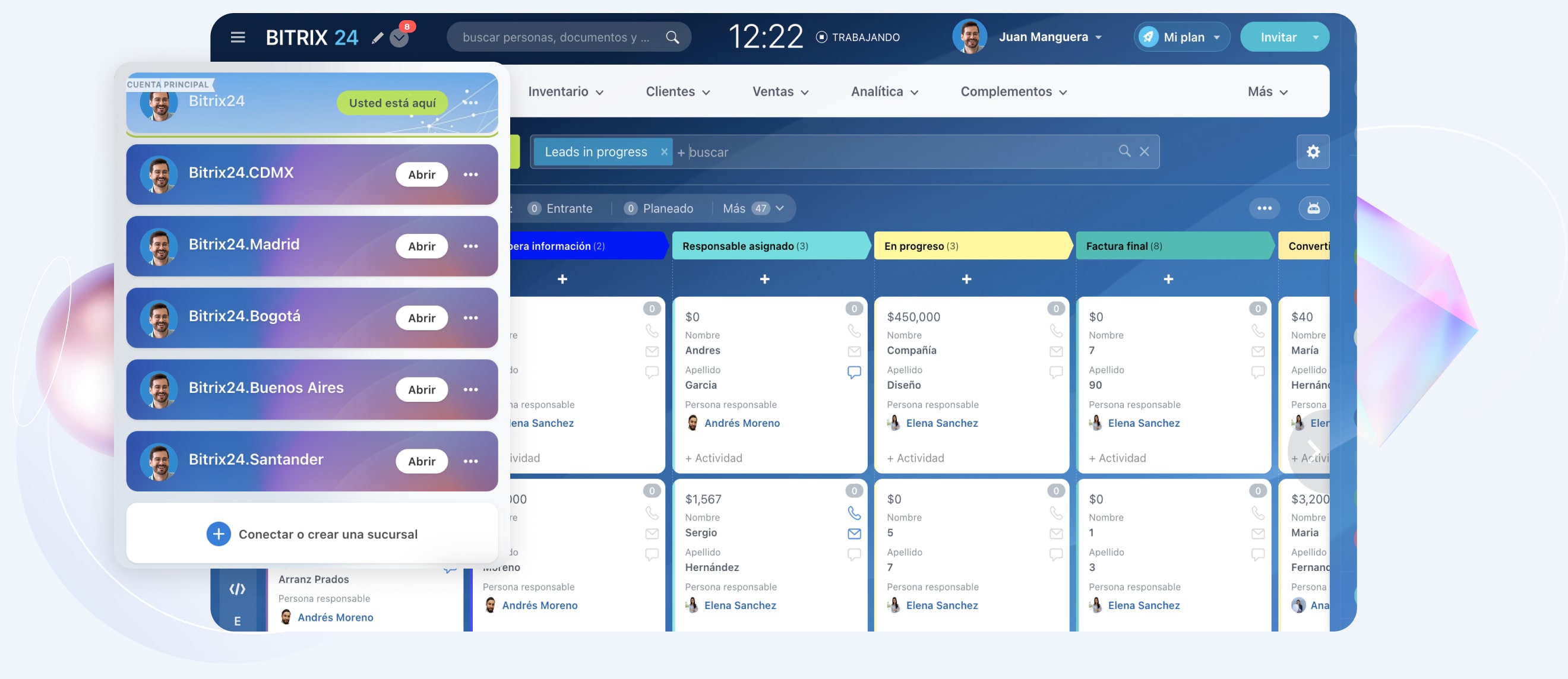
Task: Open chat icon on Andres Garcia card
Action: tap(854, 372)
